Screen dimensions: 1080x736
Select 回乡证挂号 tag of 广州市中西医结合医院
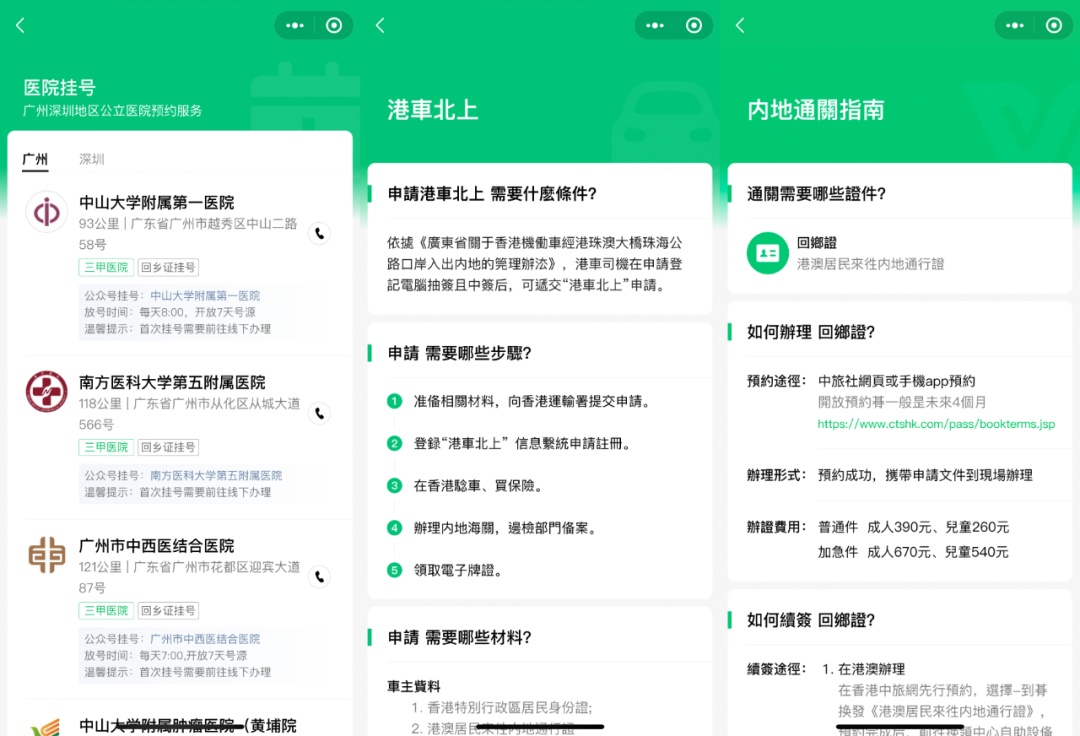click(169, 610)
